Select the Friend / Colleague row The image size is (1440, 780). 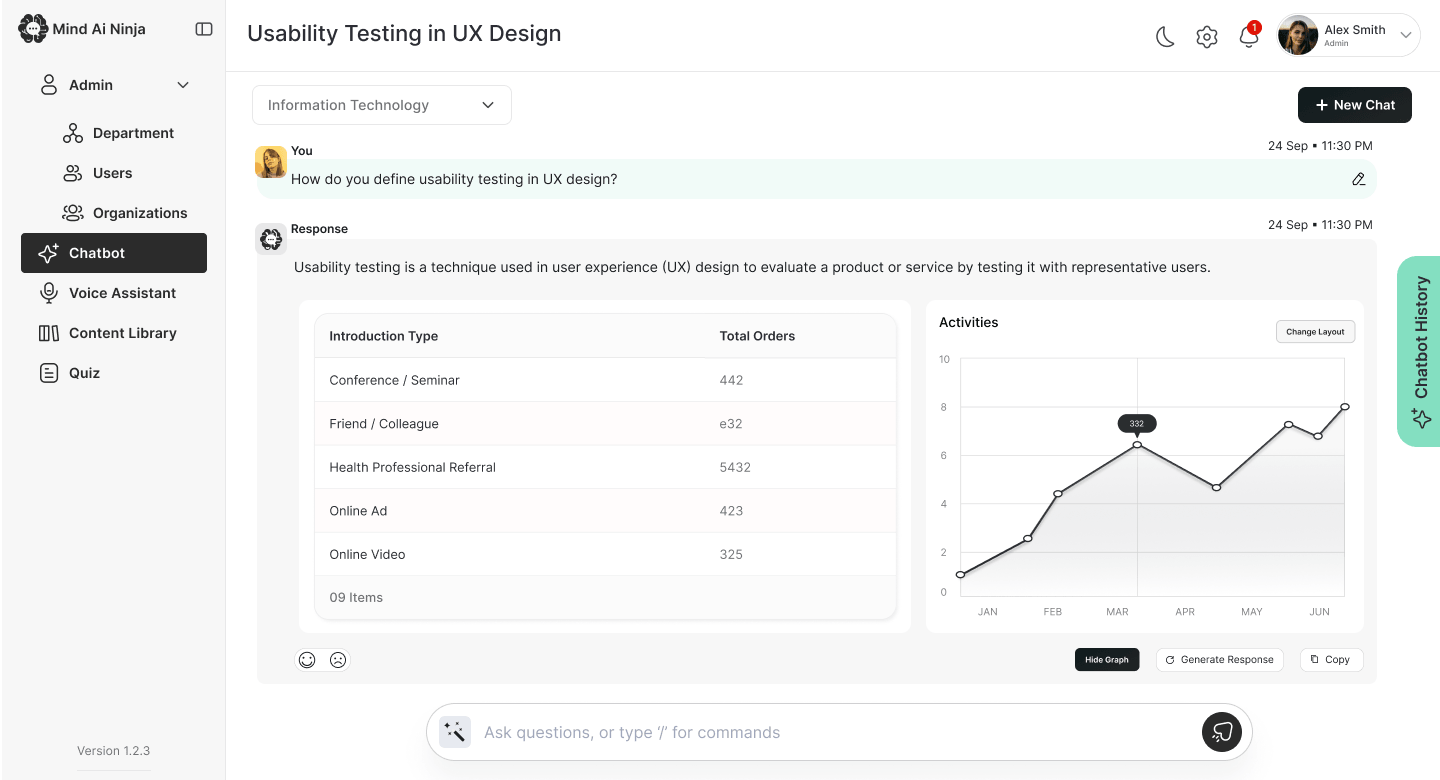click(x=605, y=424)
